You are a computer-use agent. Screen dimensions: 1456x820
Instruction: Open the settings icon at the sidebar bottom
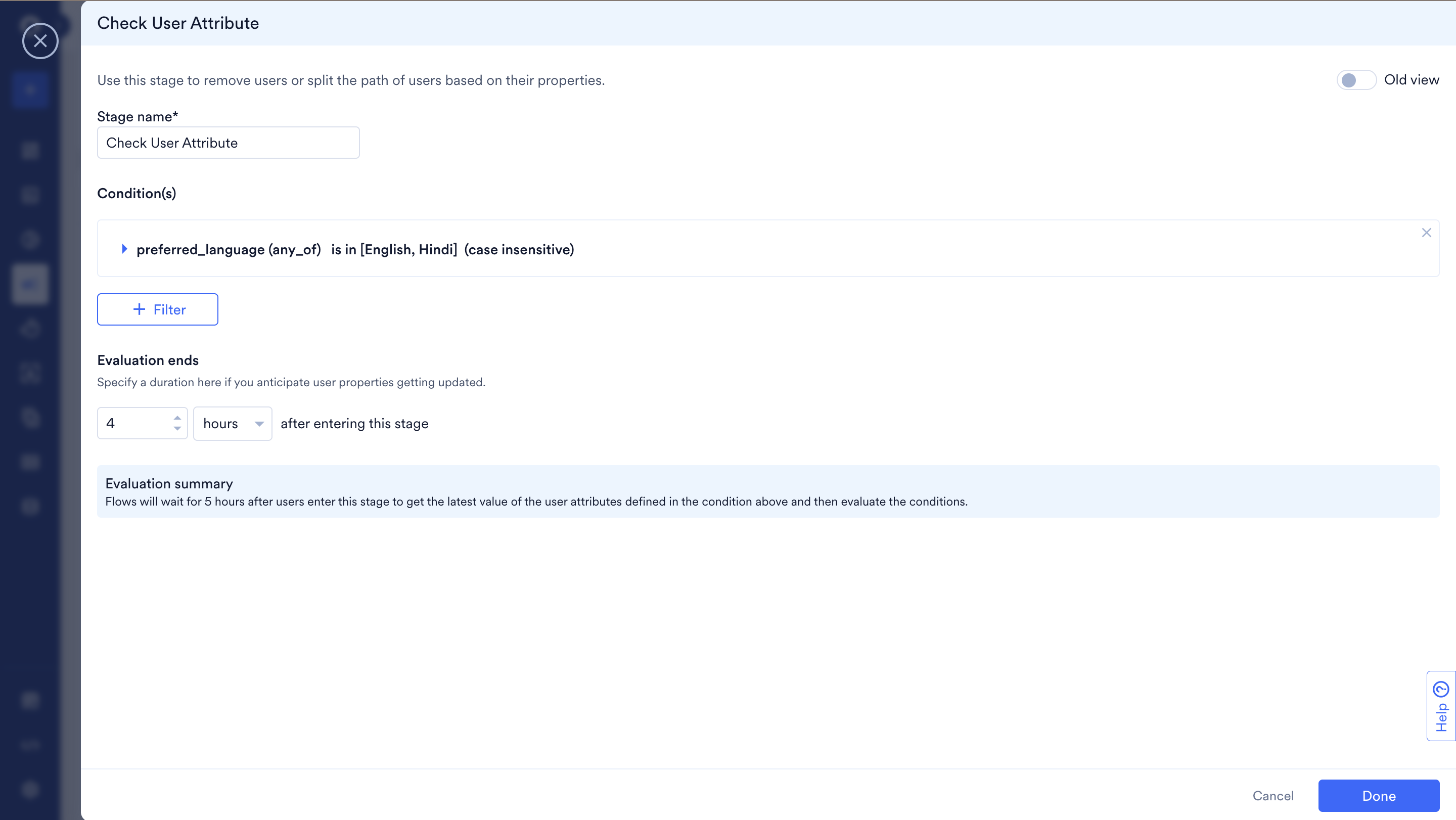click(29, 790)
